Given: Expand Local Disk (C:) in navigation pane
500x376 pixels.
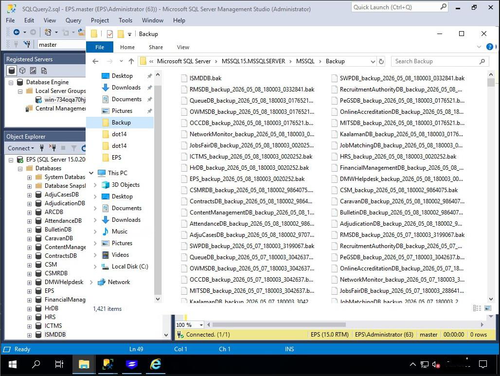Looking at the screenshot, I should point(95,267).
